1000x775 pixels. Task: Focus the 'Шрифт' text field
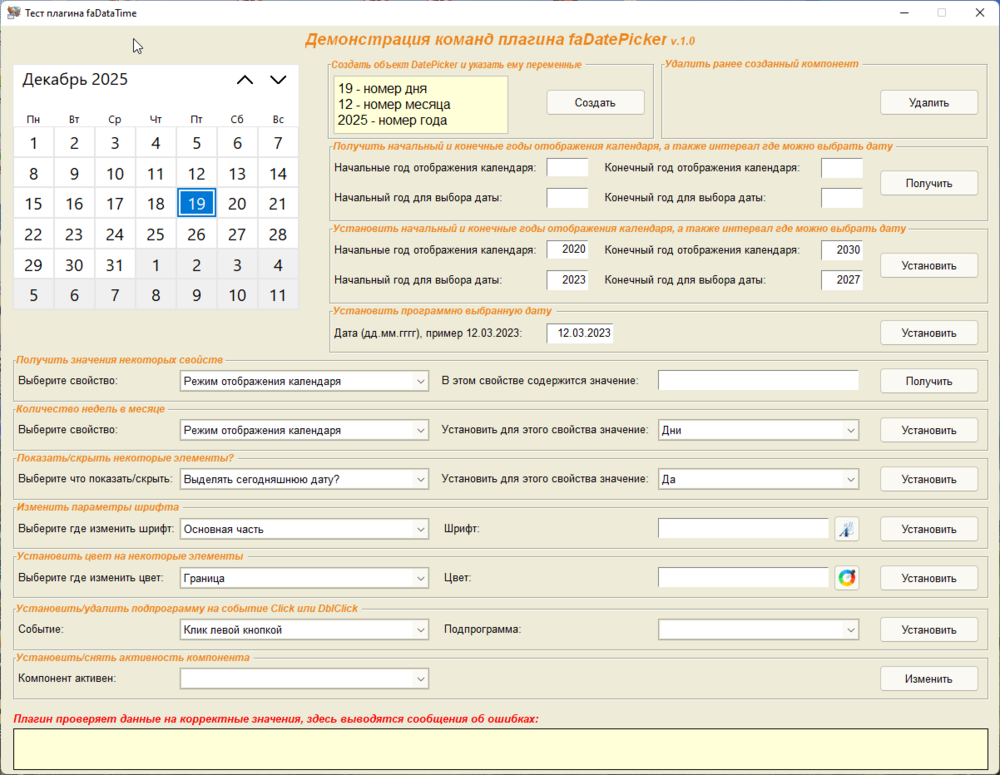[743, 529]
